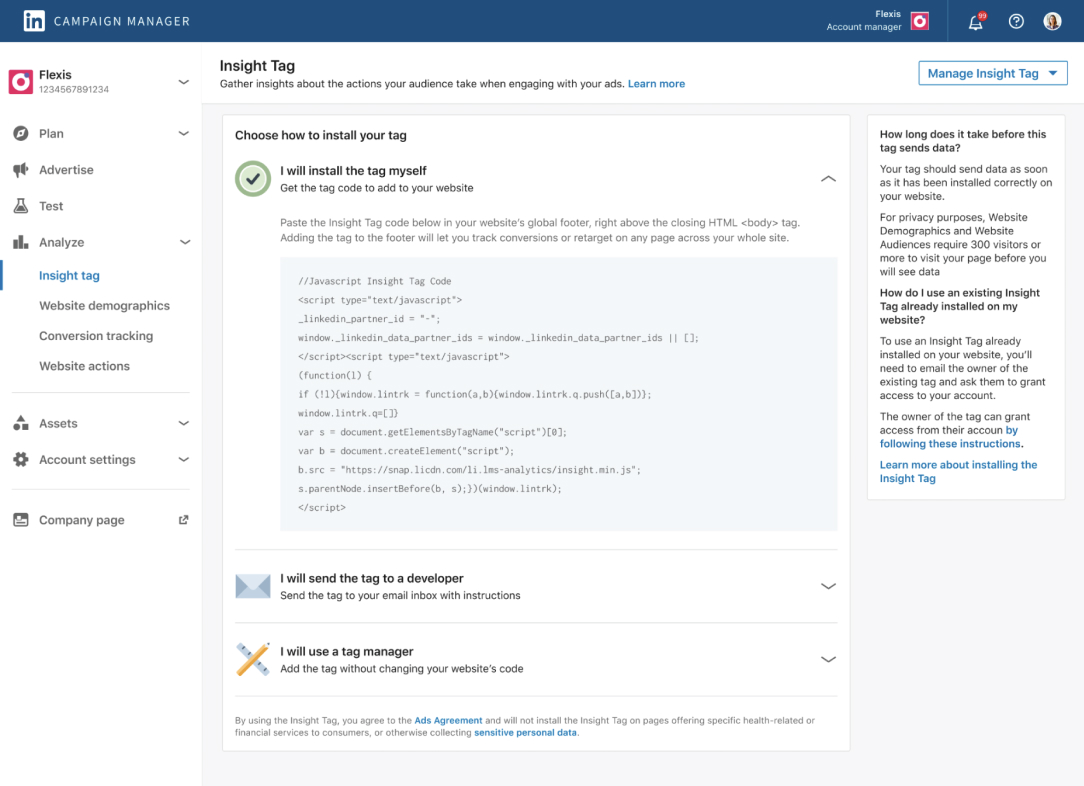Click the I will install the tag myself heading
The image size is (1084, 786).
(353, 171)
